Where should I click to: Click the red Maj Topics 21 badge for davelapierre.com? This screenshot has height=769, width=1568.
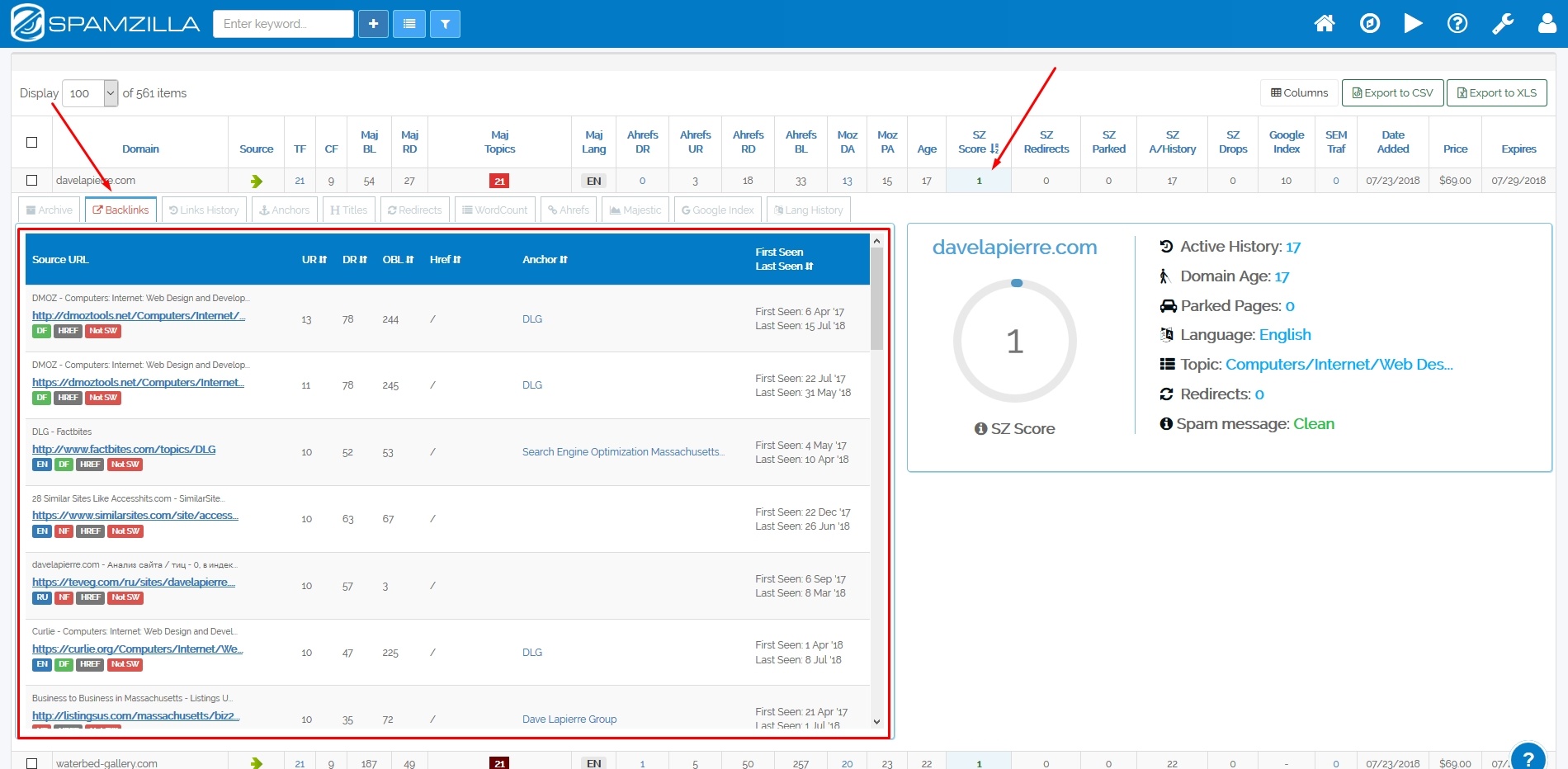tap(499, 181)
